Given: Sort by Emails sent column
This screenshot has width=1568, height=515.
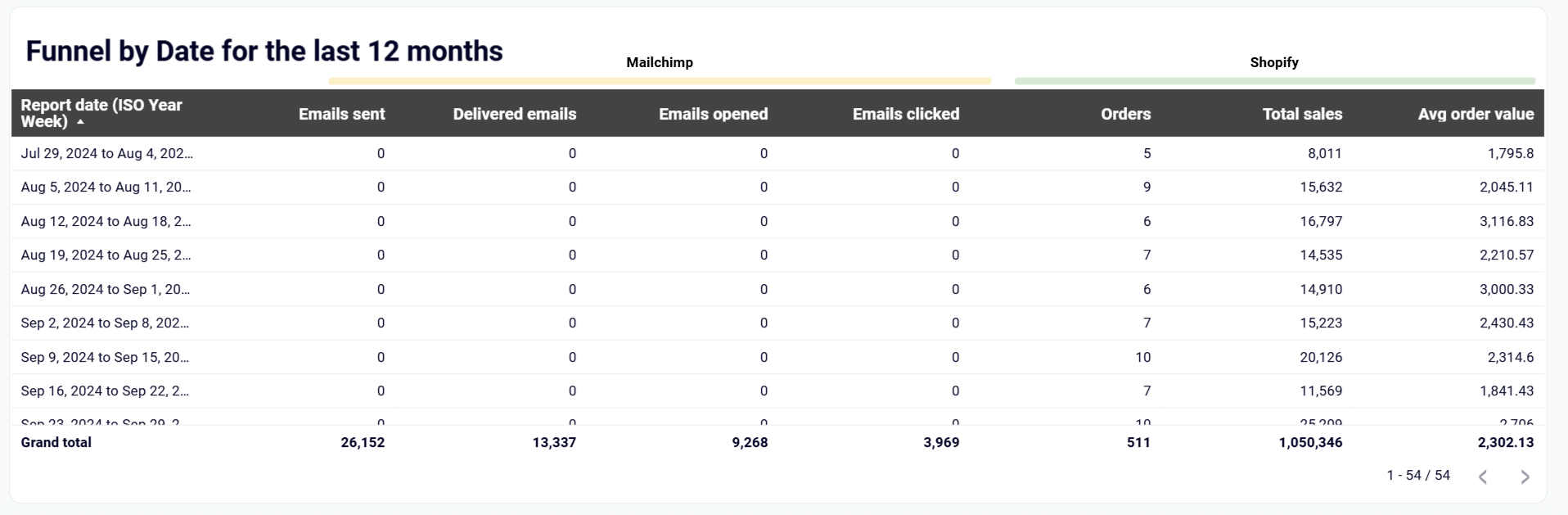Looking at the screenshot, I should [341, 114].
